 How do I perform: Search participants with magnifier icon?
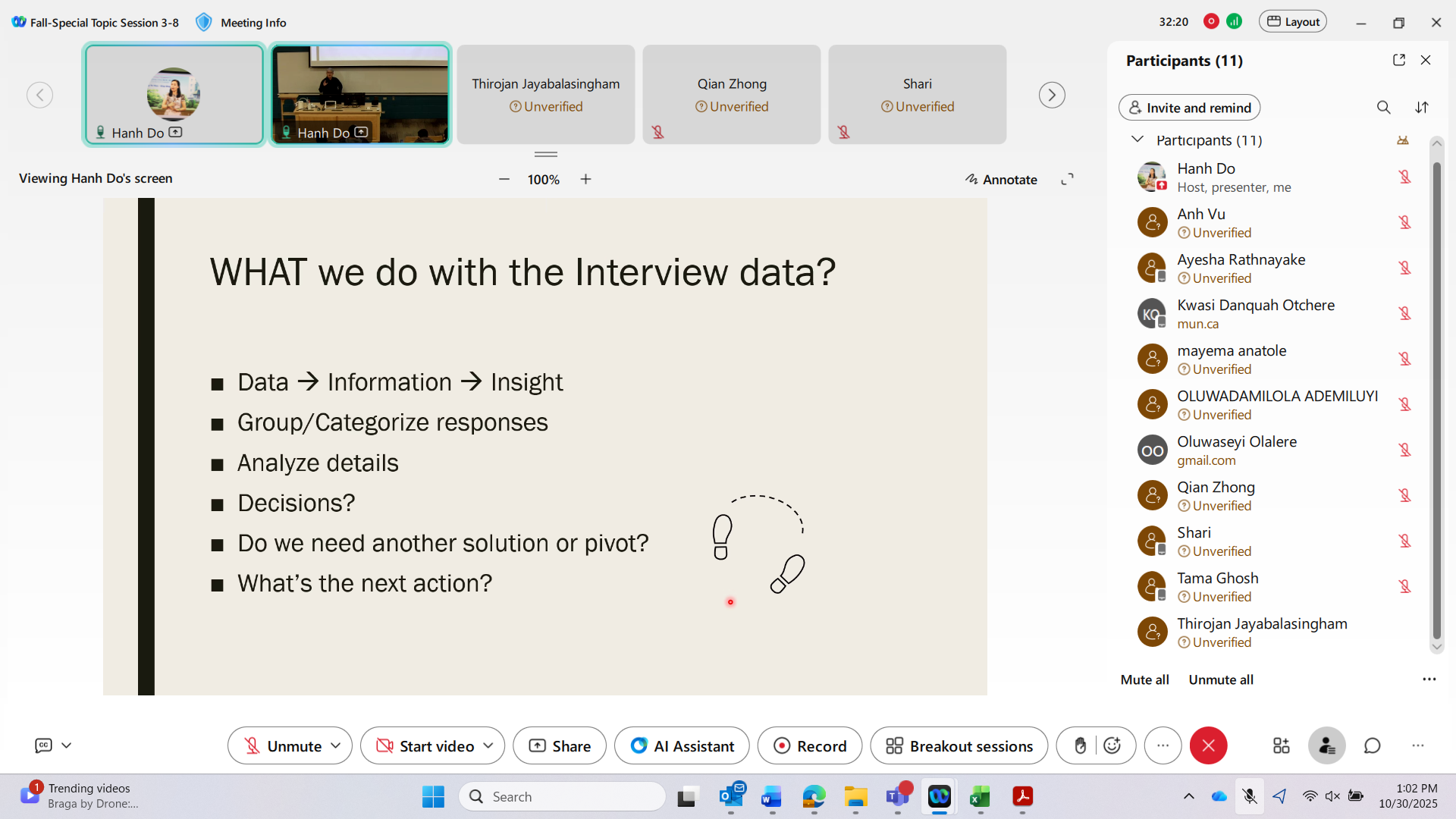click(1383, 108)
